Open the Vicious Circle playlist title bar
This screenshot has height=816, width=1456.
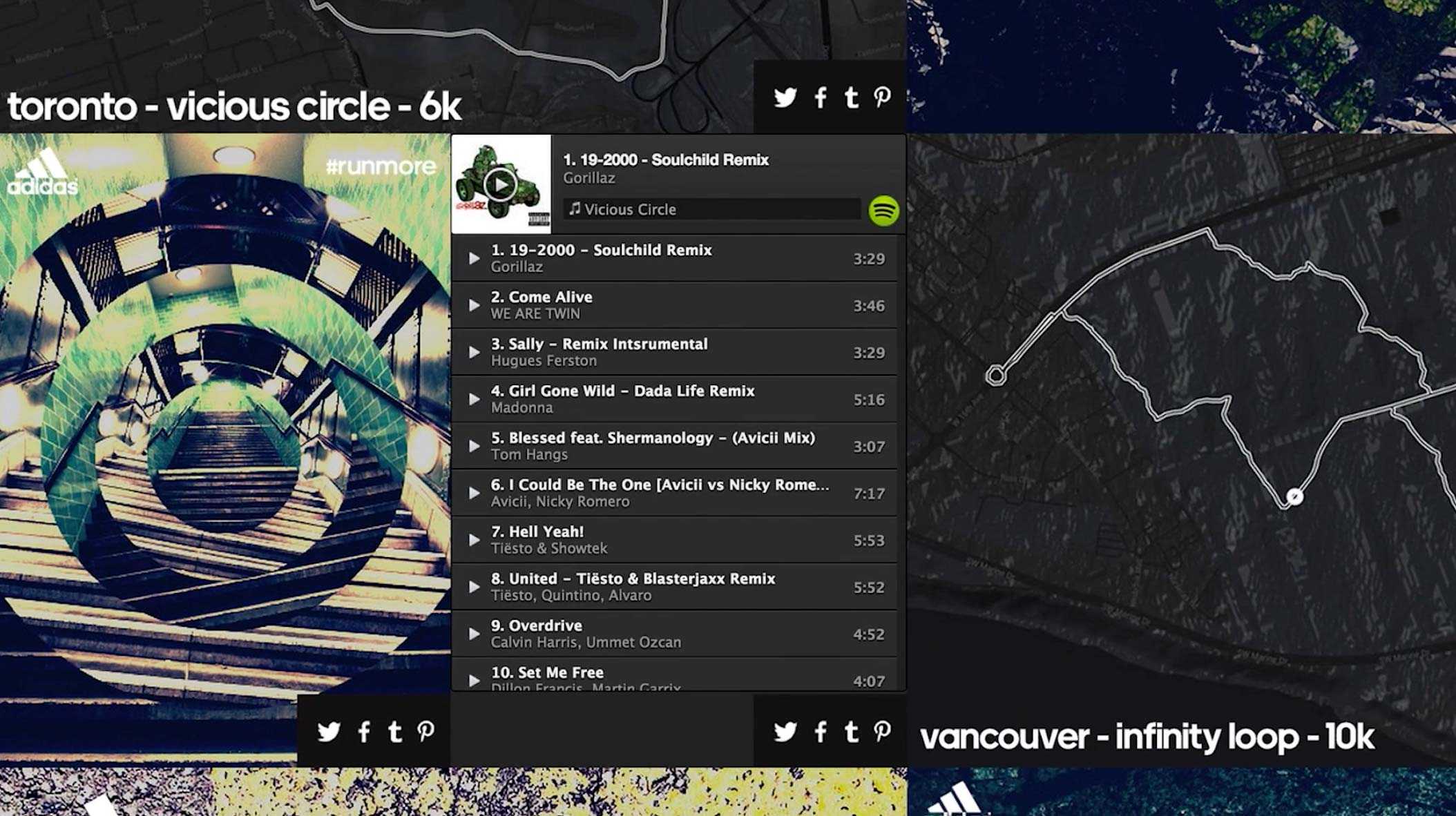(x=712, y=209)
